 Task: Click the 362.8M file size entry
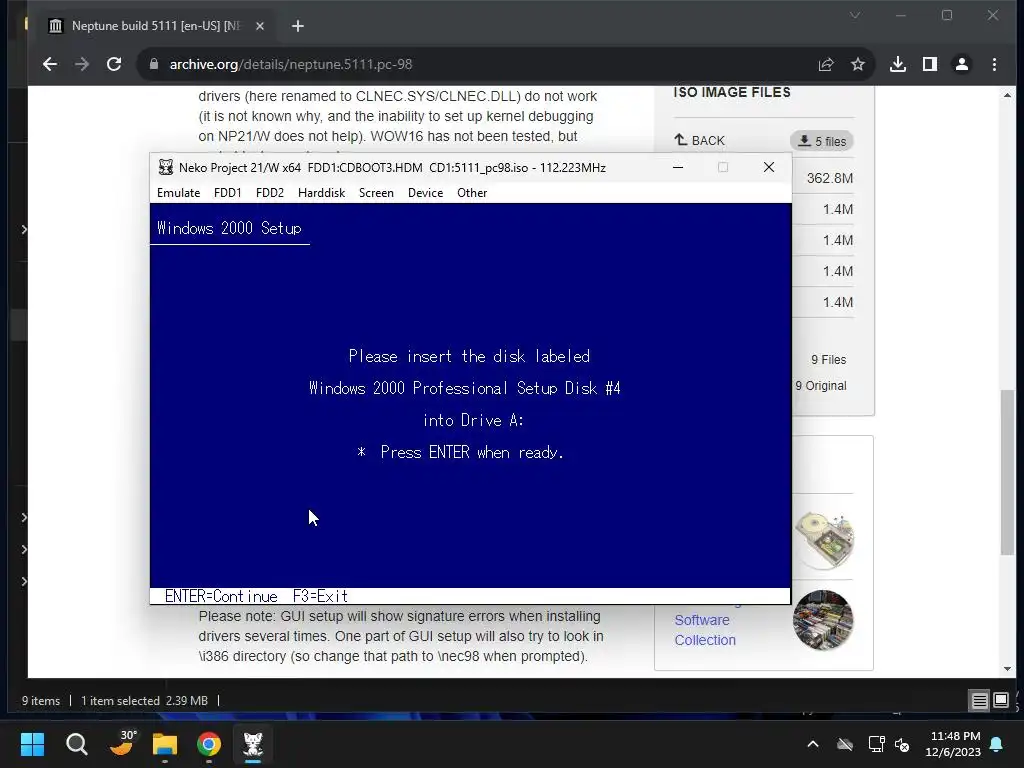pyautogui.click(x=829, y=178)
